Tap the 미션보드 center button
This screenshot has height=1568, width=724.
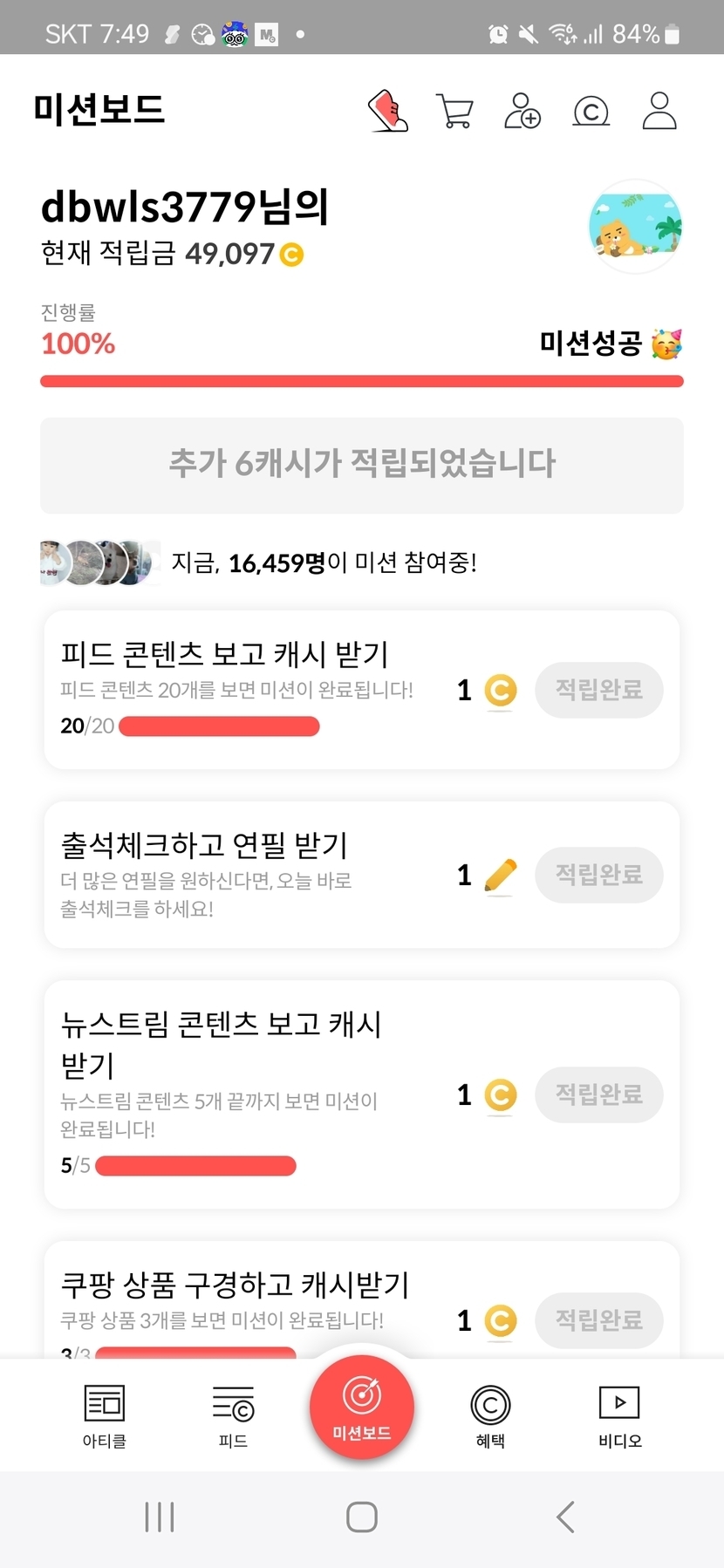(x=362, y=1406)
